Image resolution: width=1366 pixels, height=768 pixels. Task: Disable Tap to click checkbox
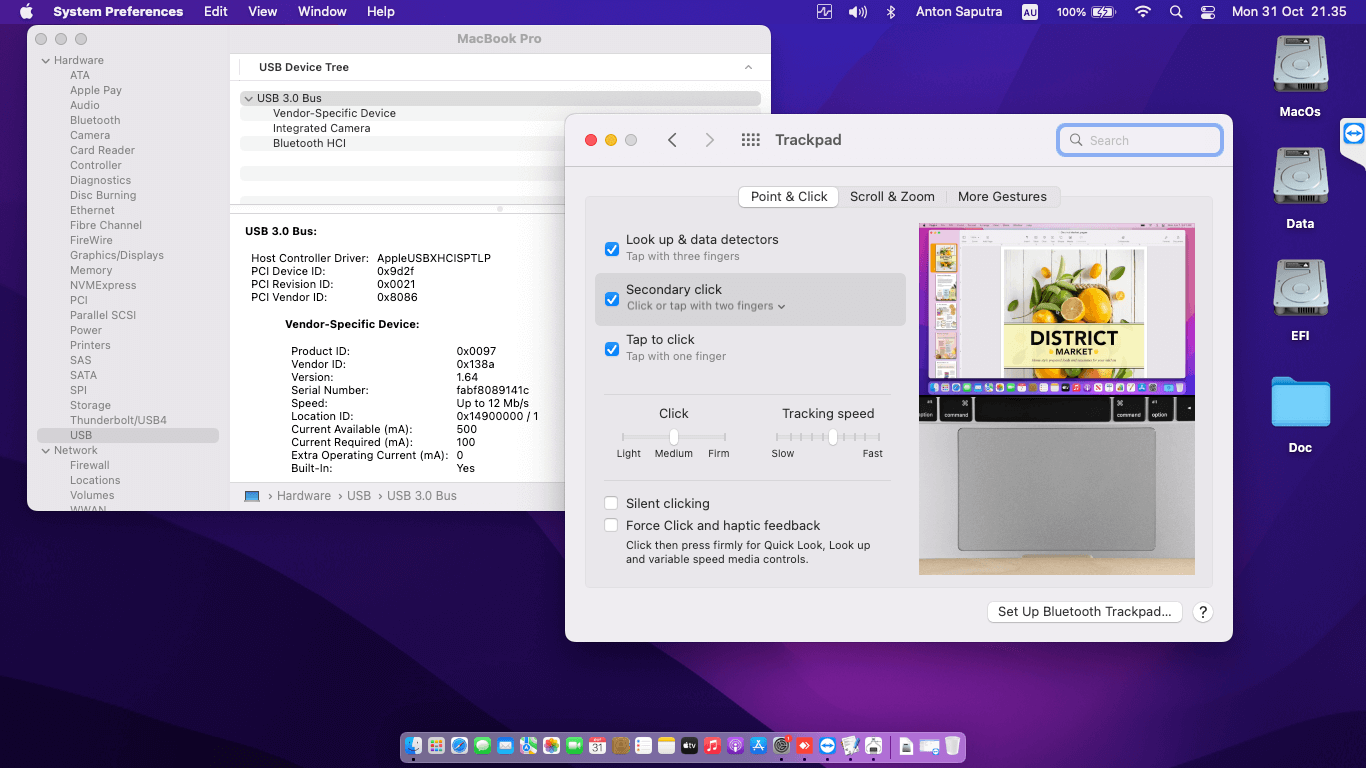pyautogui.click(x=612, y=349)
